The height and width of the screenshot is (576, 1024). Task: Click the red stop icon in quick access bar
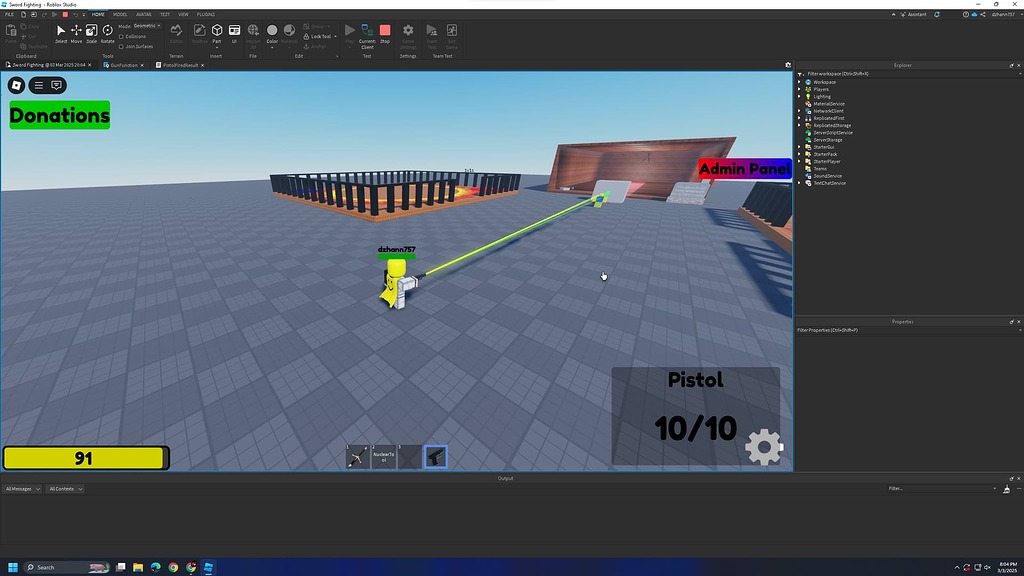[65, 14]
